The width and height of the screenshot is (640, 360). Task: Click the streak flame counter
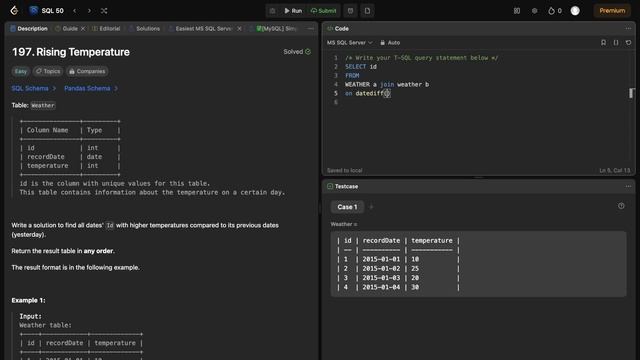[555, 11]
